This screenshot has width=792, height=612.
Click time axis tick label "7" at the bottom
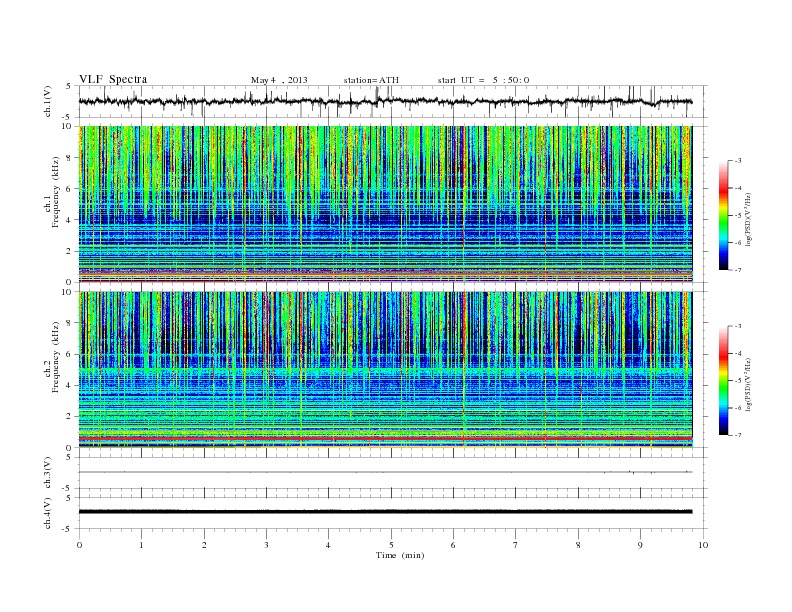pyautogui.click(x=516, y=545)
